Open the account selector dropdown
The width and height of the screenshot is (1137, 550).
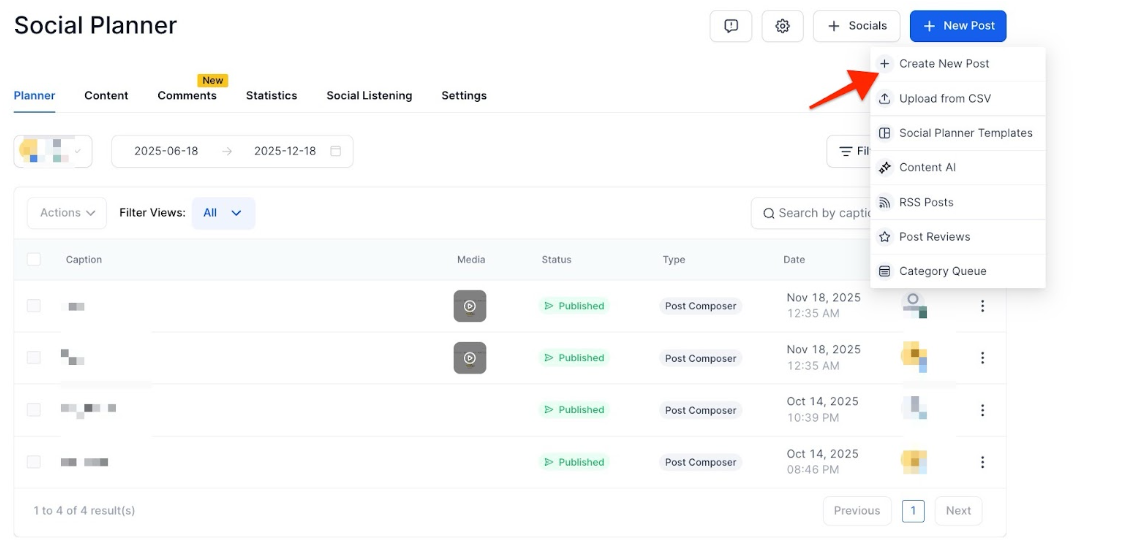click(53, 151)
